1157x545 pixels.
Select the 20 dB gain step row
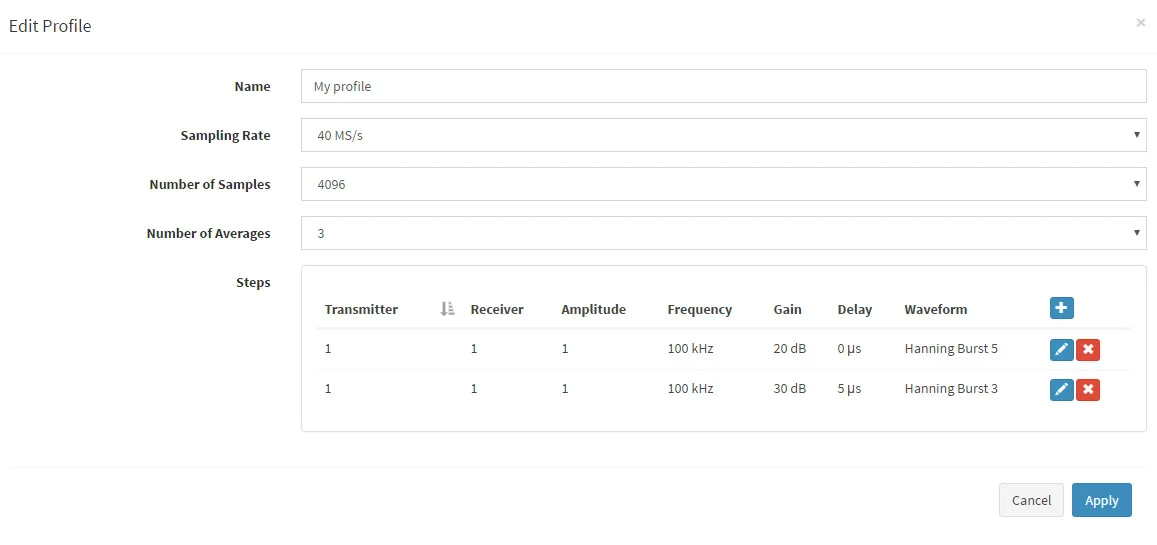[x=724, y=349]
